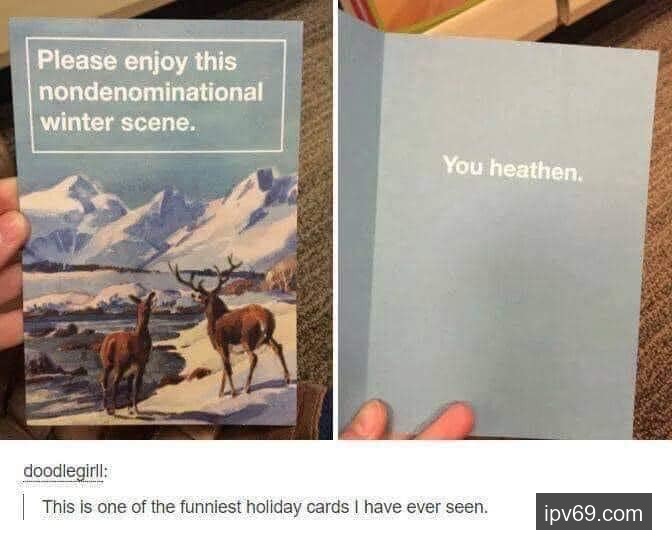672x550 pixels.
Task: Open the doodlegirll username link
Action: [64, 472]
